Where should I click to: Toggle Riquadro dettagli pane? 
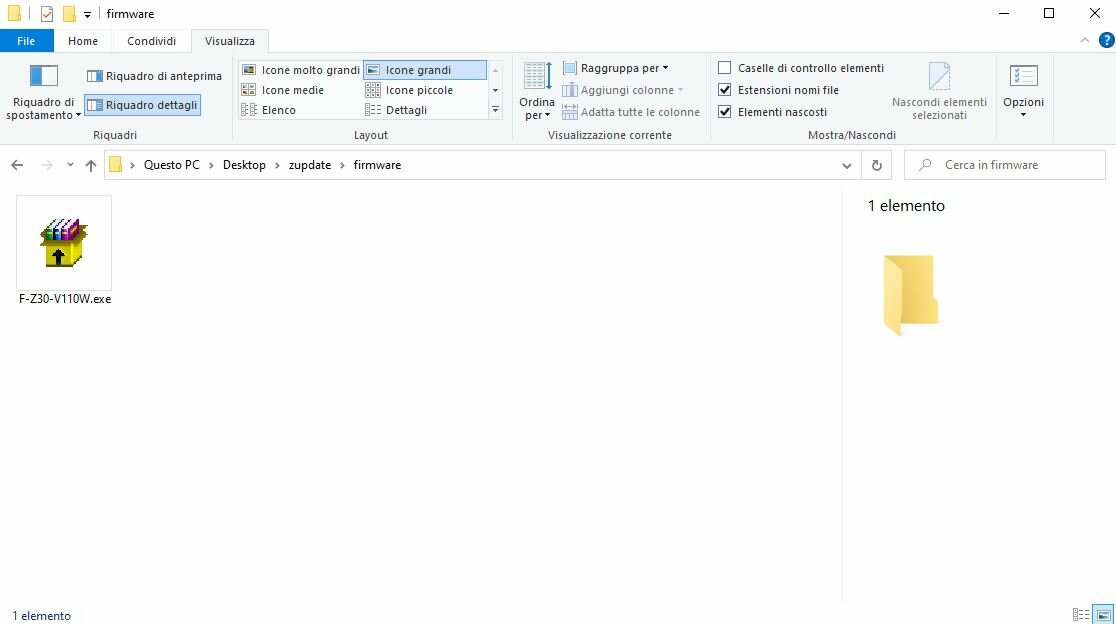(x=142, y=105)
